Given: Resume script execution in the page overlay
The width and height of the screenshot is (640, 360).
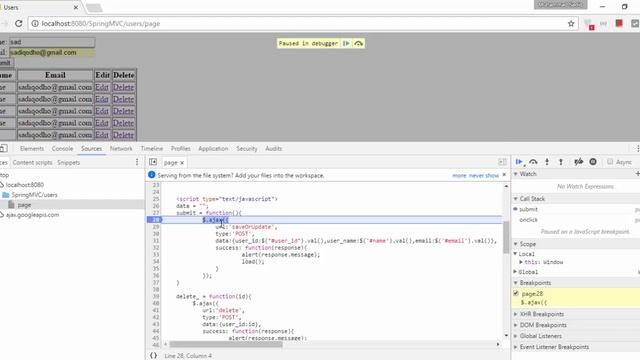Looking at the screenshot, I should coord(346,43).
